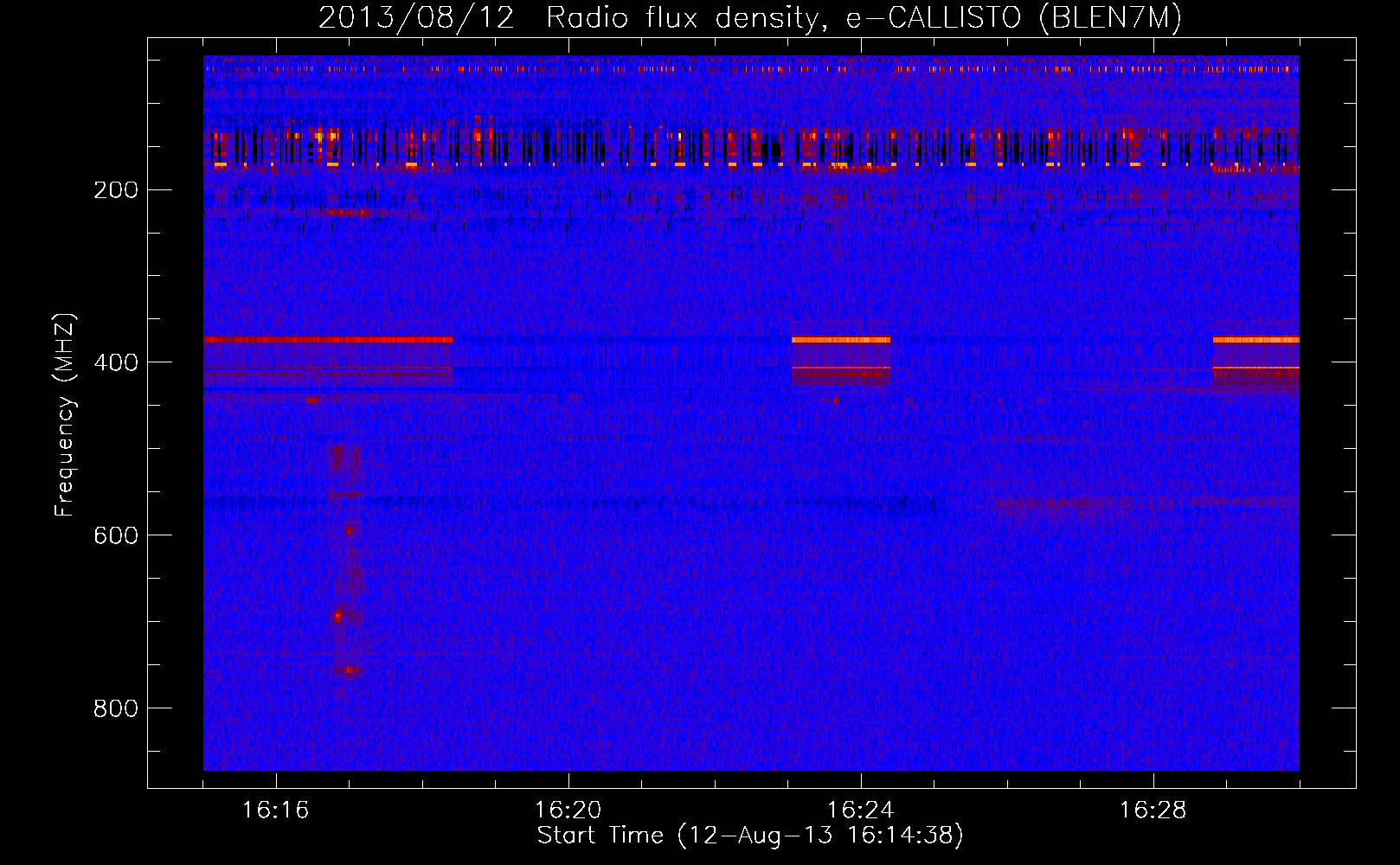
Task: Click the 16:20 time tick label
Action: coord(568,811)
